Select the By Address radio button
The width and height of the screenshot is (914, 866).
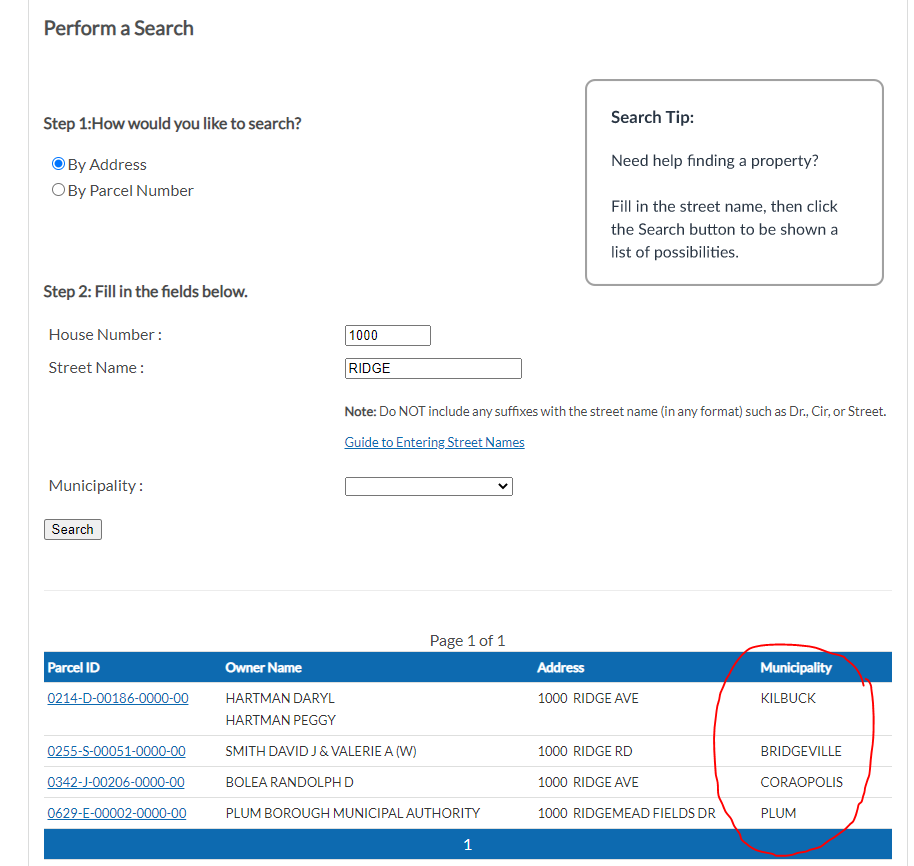tap(58, 164)
